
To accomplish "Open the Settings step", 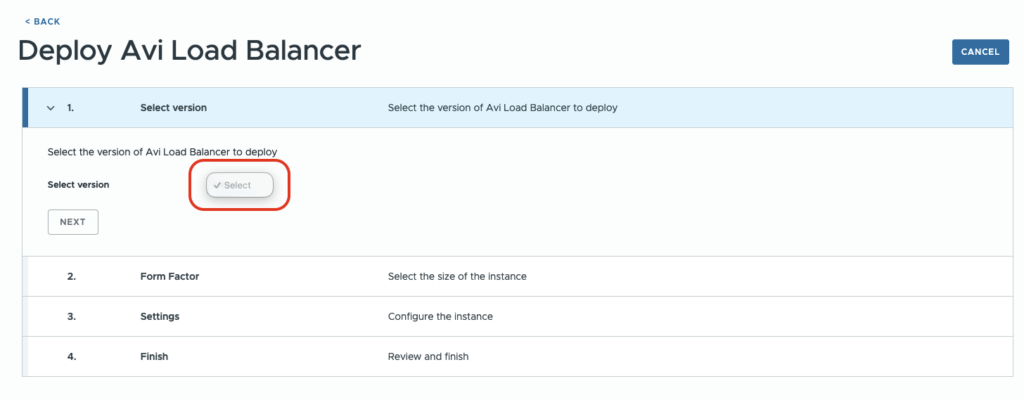I will click(x=518, y=316).
